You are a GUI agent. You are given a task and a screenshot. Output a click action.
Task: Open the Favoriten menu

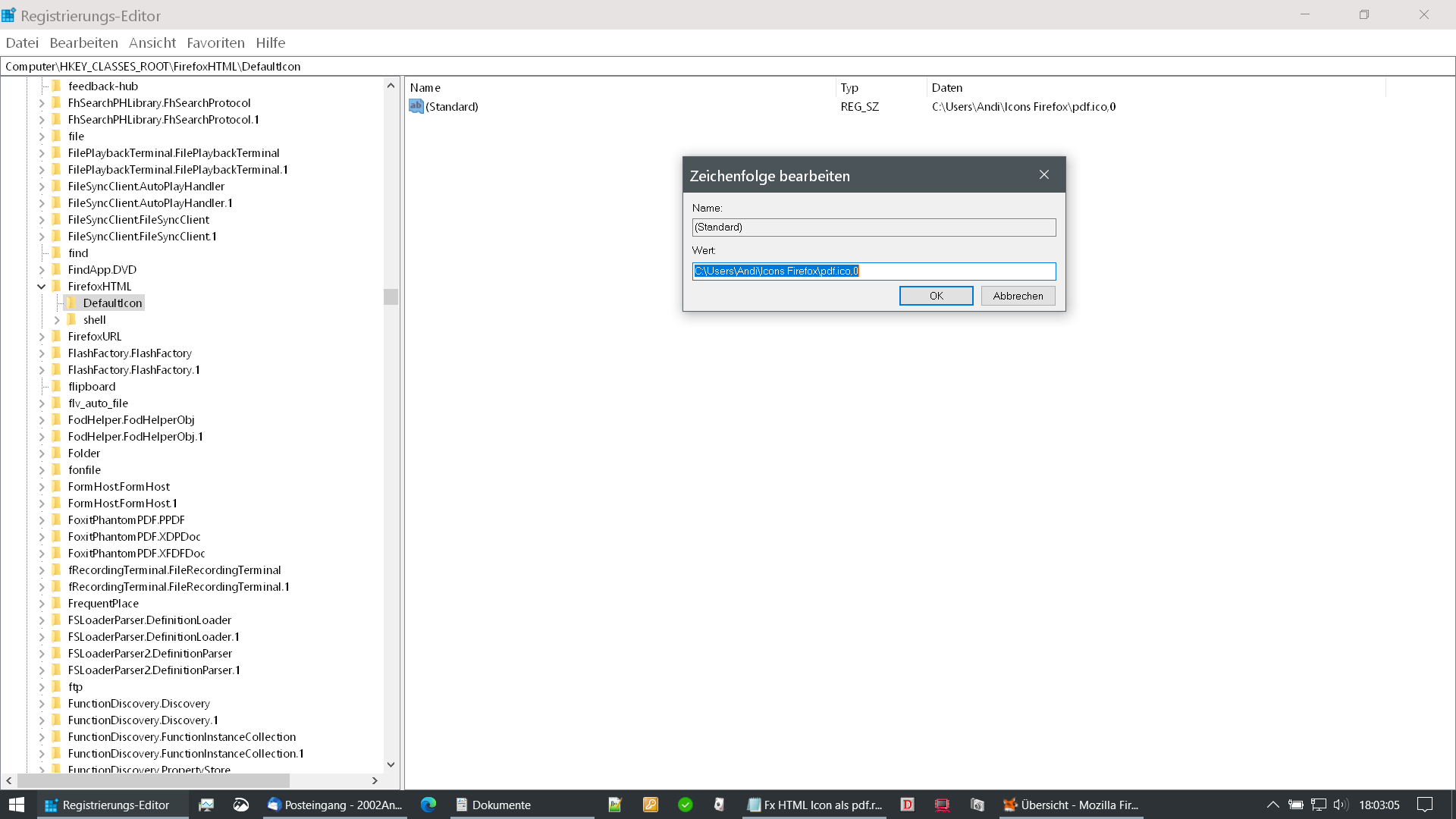(215, 43)
